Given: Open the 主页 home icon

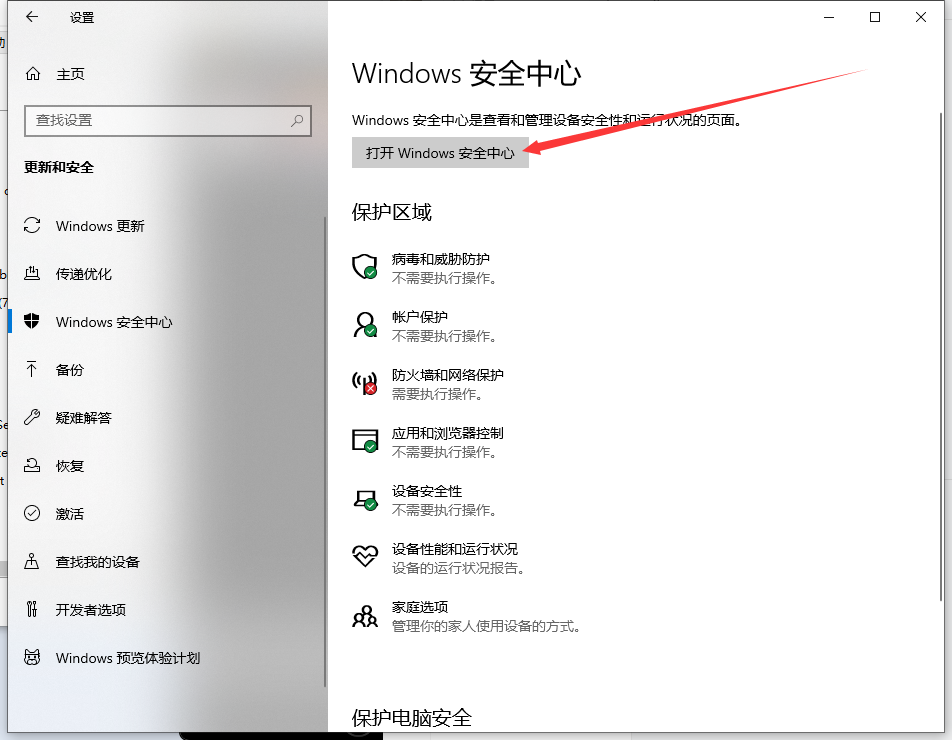Looking at the screenshot, I should point(33,74).
